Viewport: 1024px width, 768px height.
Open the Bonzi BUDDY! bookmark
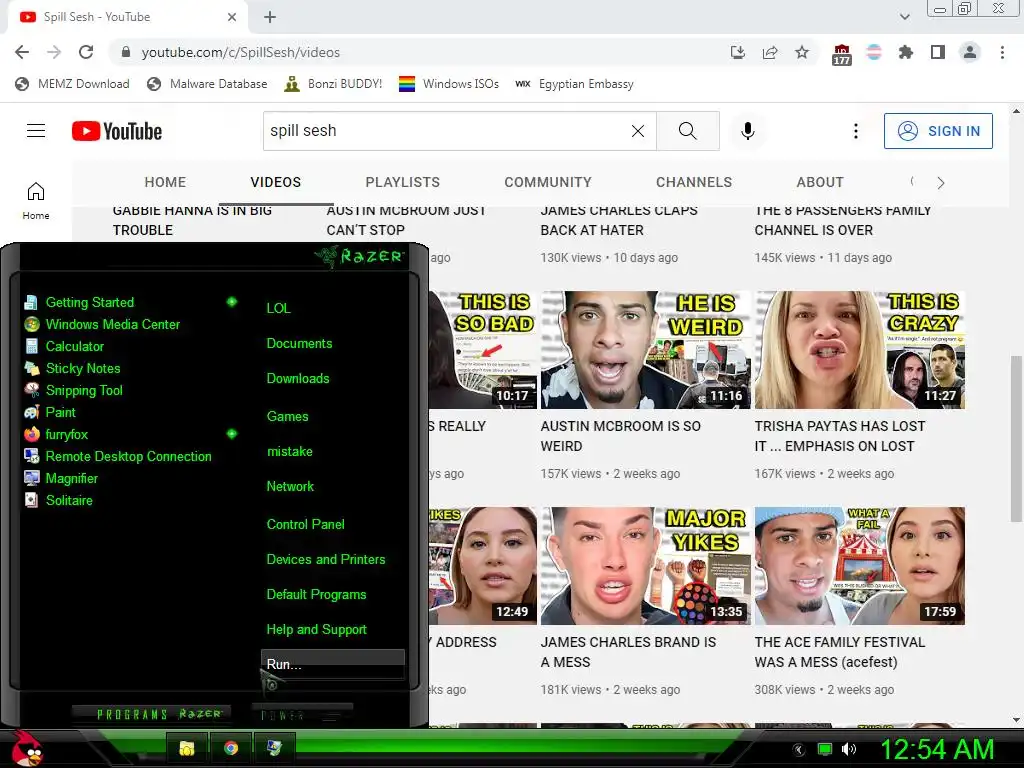tap(334, 84)
